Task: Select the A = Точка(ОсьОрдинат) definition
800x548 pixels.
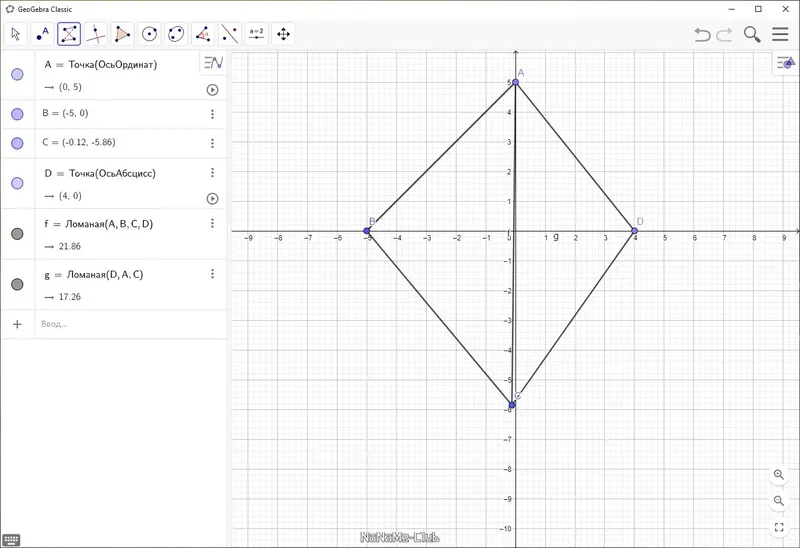Action: point(101,65)
